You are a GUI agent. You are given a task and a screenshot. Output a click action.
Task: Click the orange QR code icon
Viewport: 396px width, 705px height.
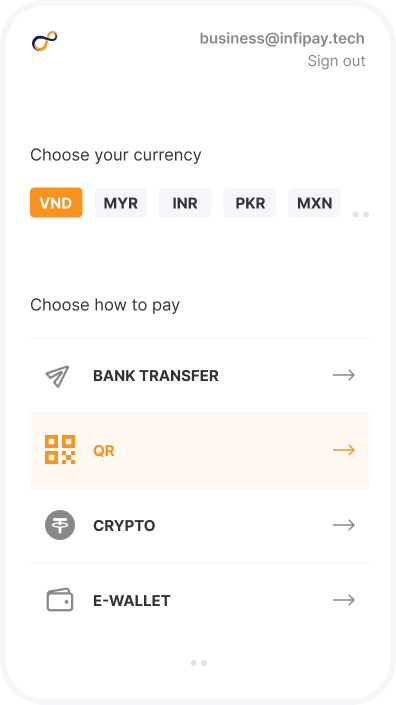click(60, 450)
